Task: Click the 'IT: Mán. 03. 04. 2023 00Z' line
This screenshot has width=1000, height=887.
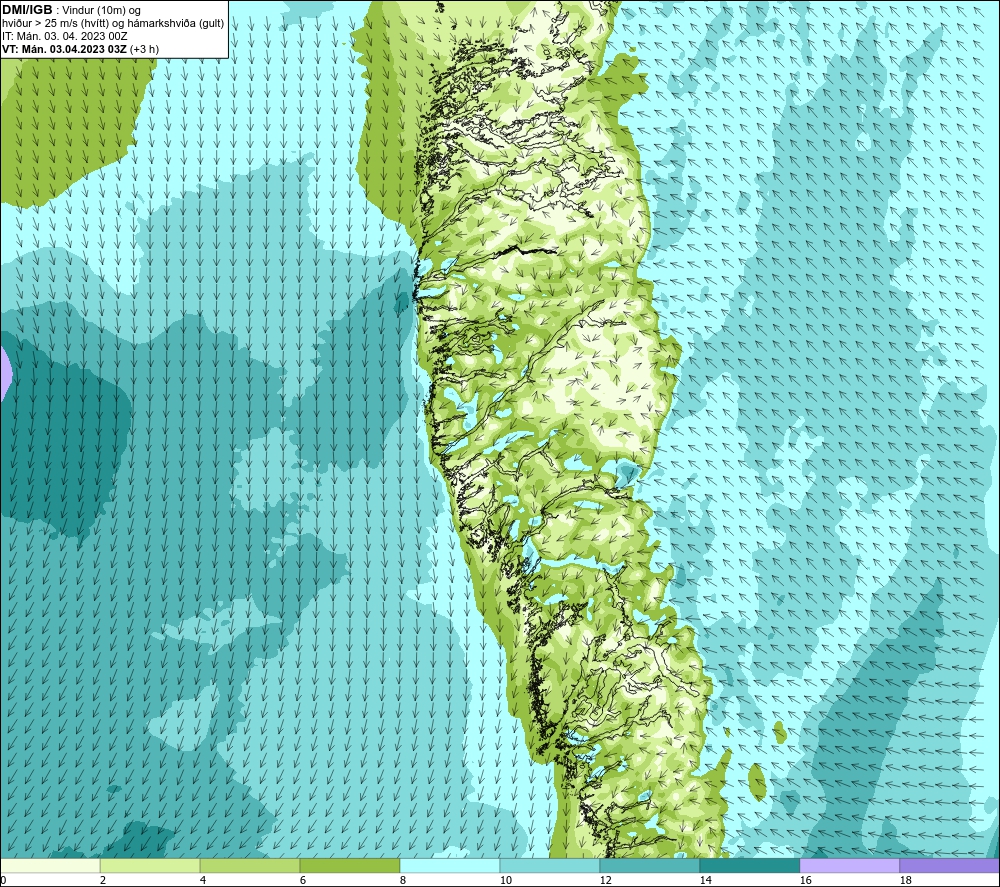Action: click(64, 36)
